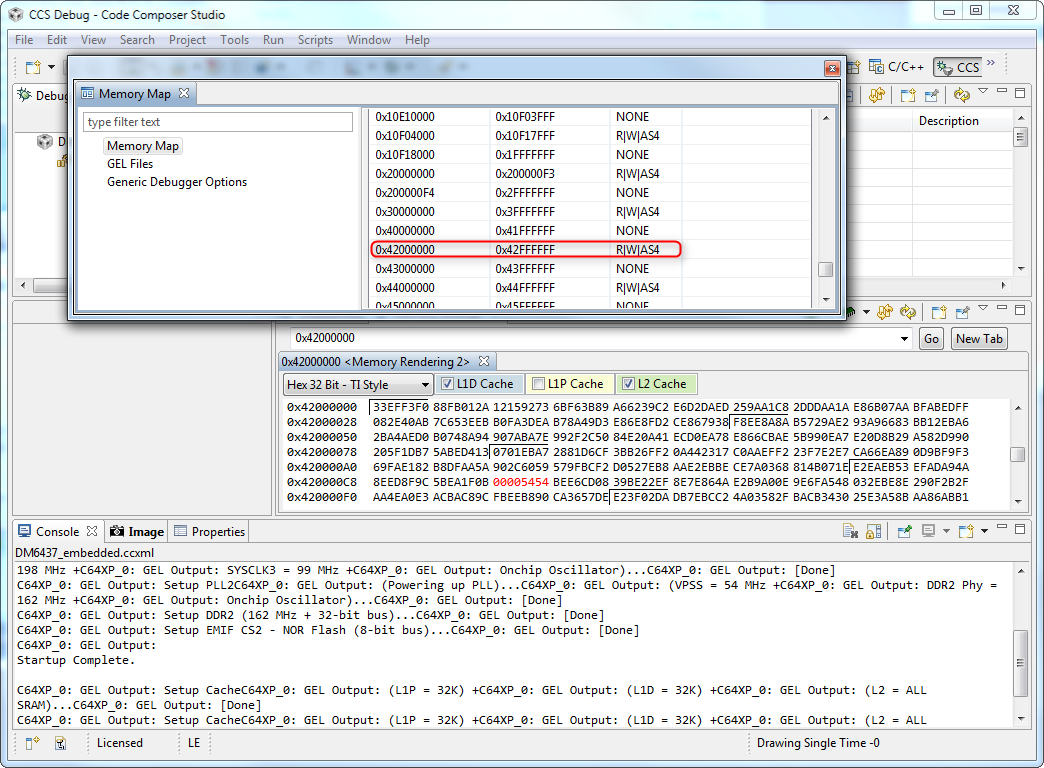
Task: Toggle Scroll Lock icon in Console
Action: [874, 531]
